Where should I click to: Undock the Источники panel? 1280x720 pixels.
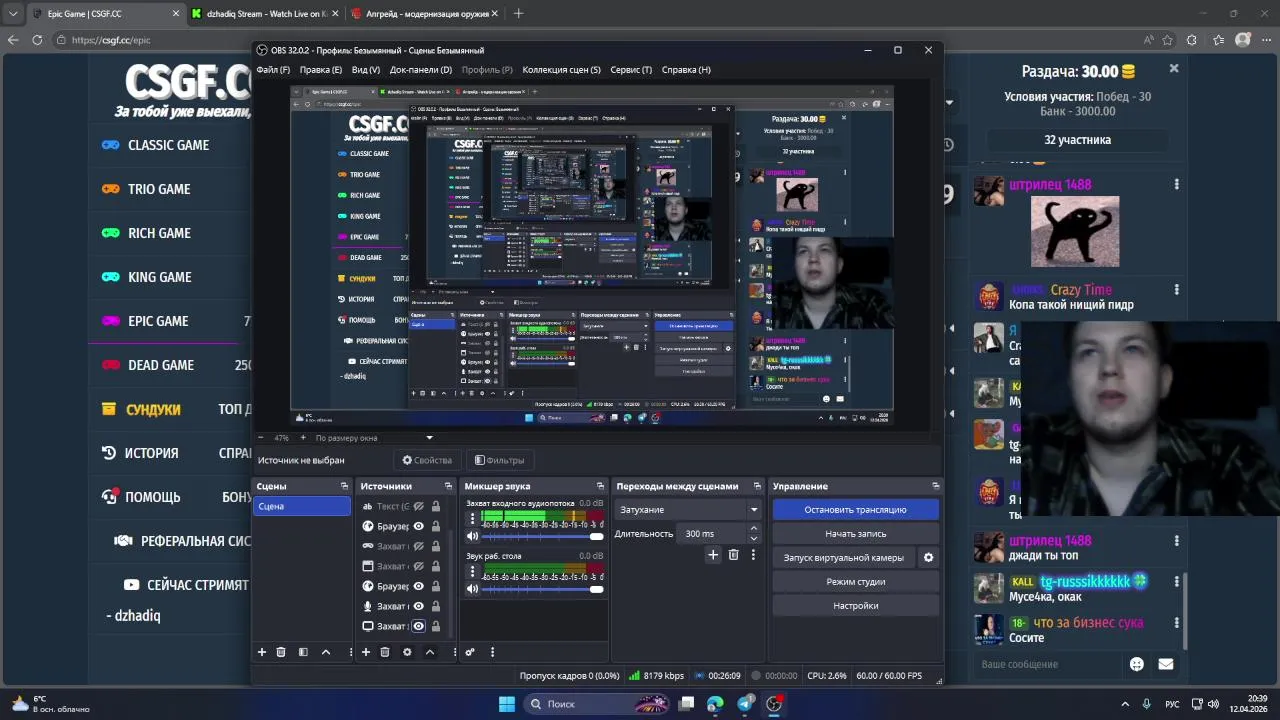(x=448, y=486)
